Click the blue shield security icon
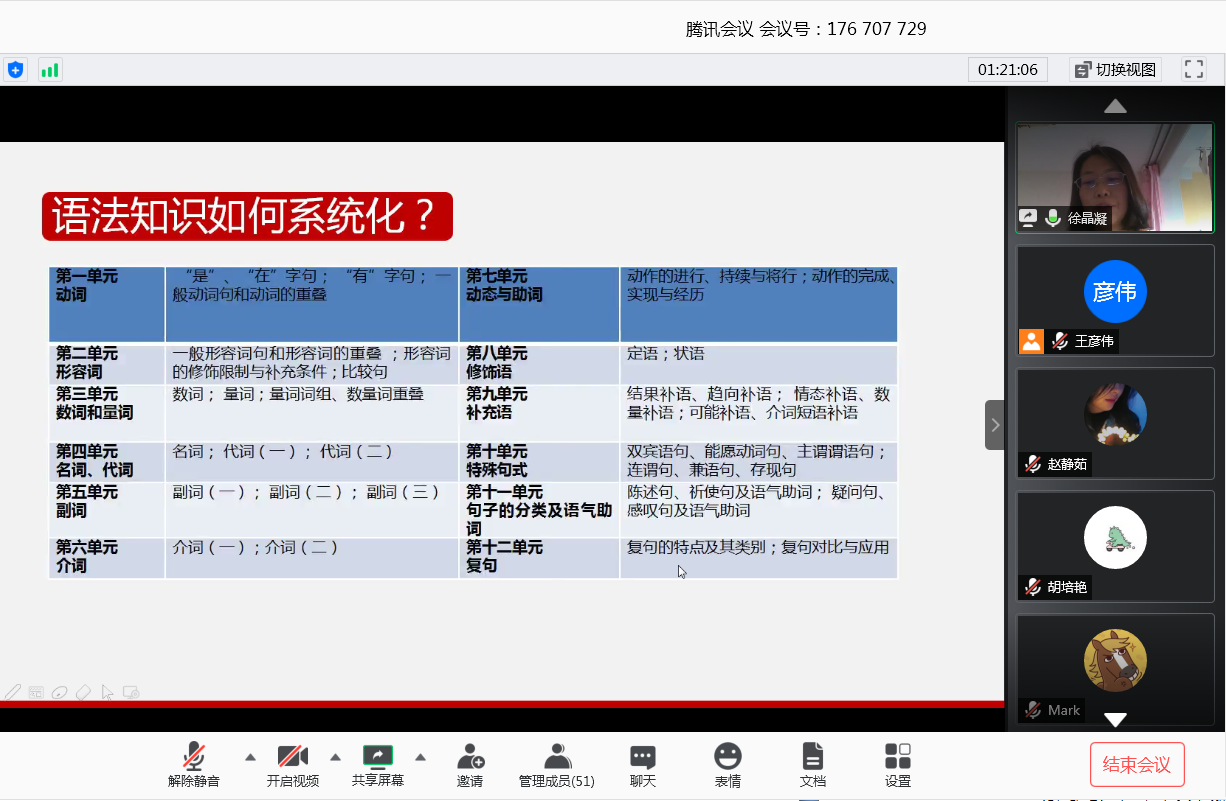 [15, 70]
